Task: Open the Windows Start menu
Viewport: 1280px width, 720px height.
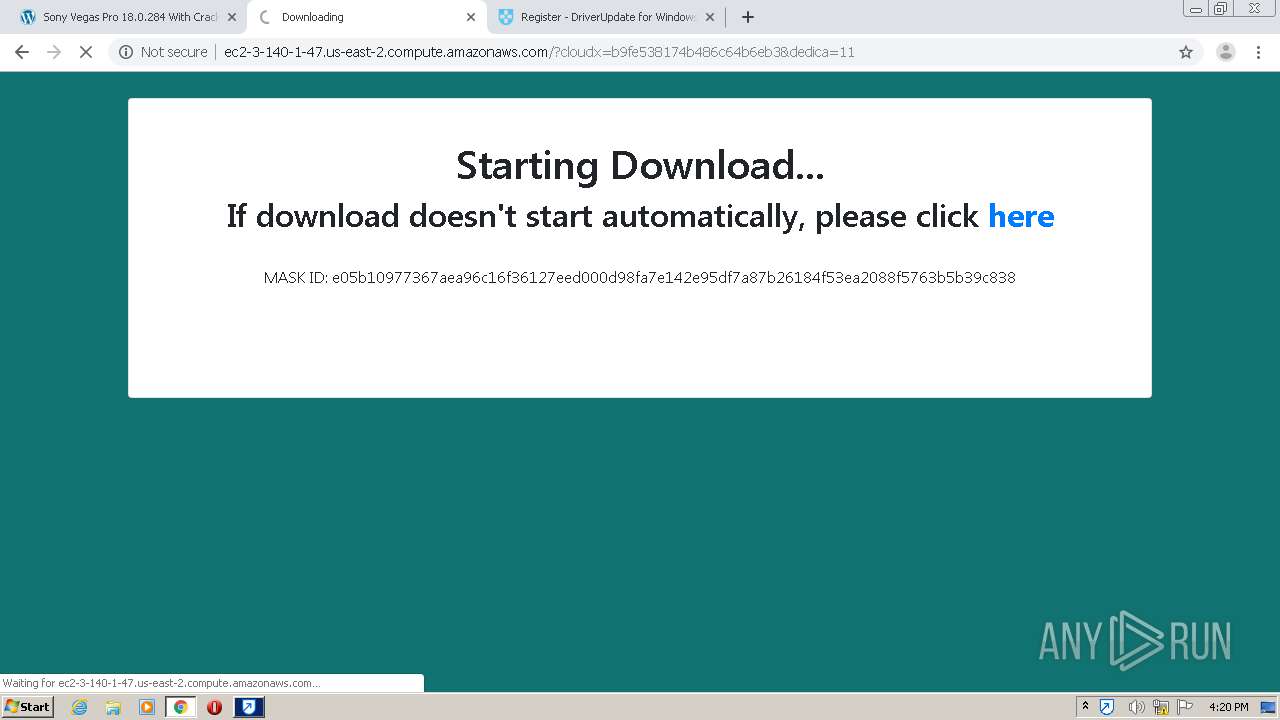Action: (27, 707)
